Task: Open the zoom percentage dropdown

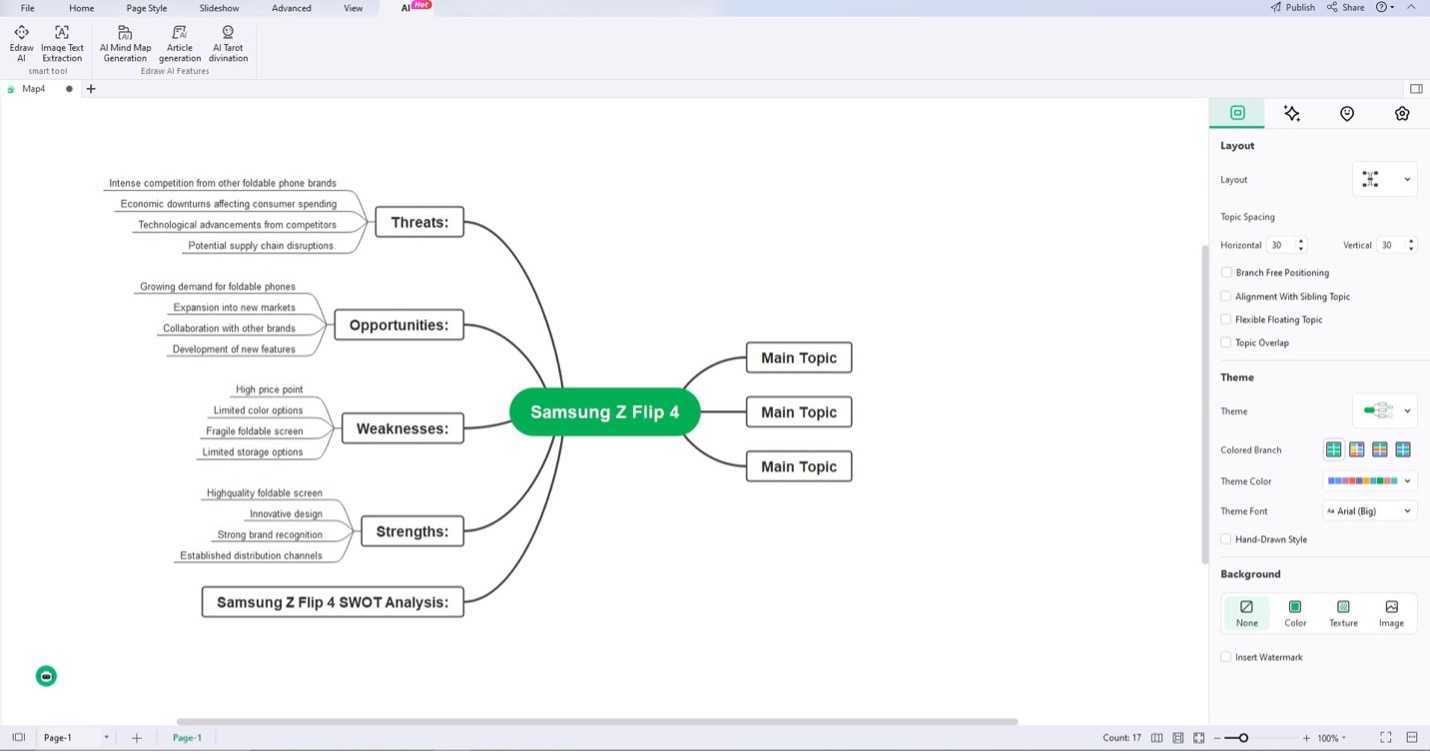Action: [x=1331, y=738]
